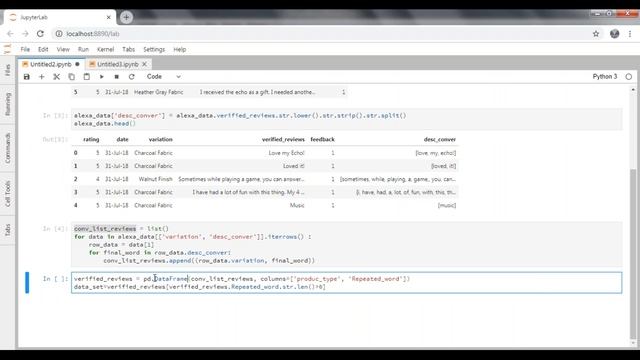Open the Files sidebar panel

tap(7, 70)
